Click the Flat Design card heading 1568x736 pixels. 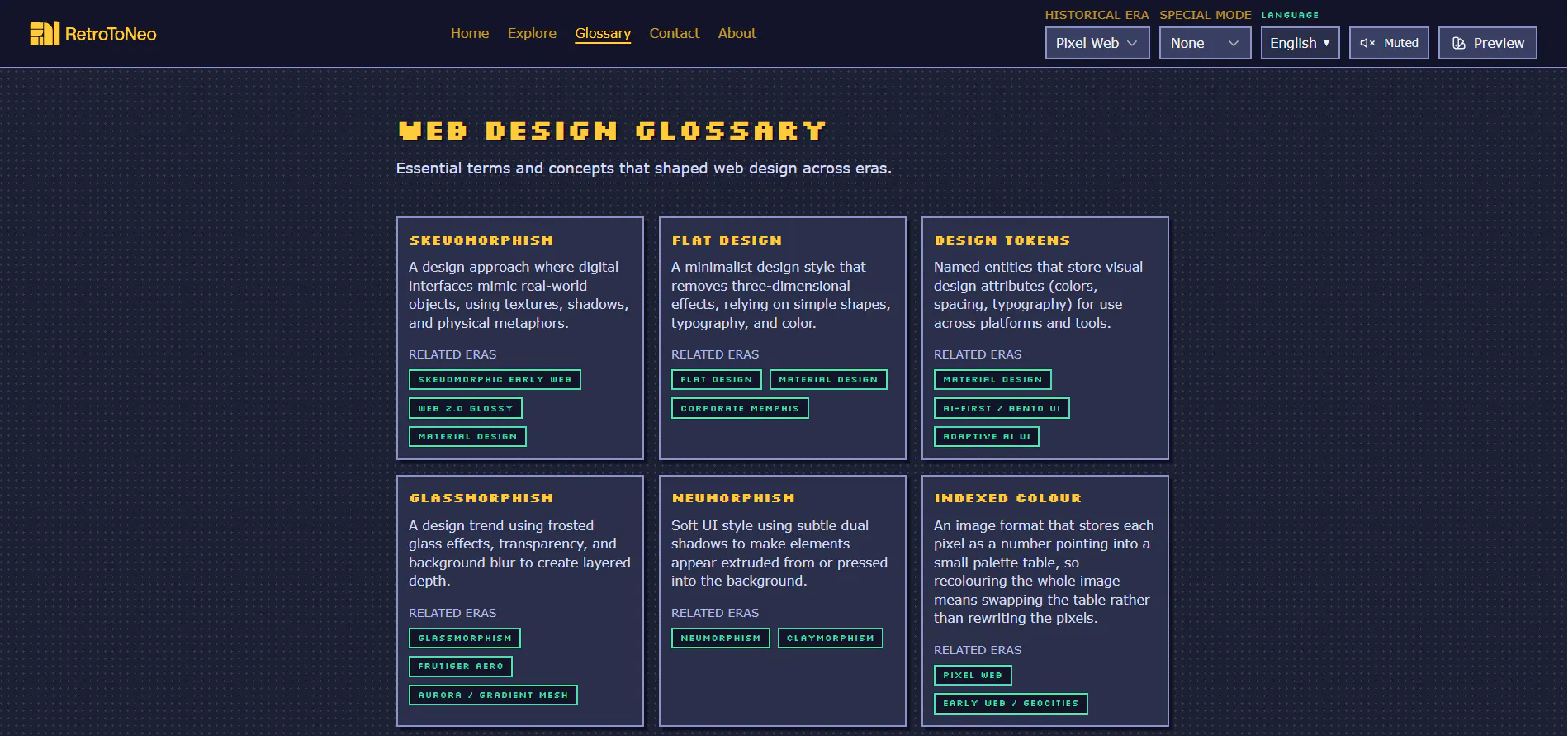point(727,240)
